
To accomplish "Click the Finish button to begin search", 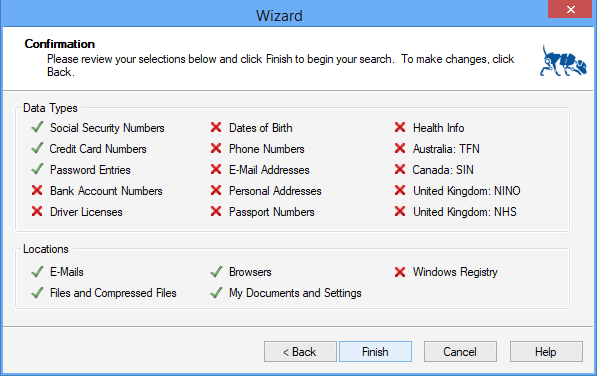I will click(375, 351).
